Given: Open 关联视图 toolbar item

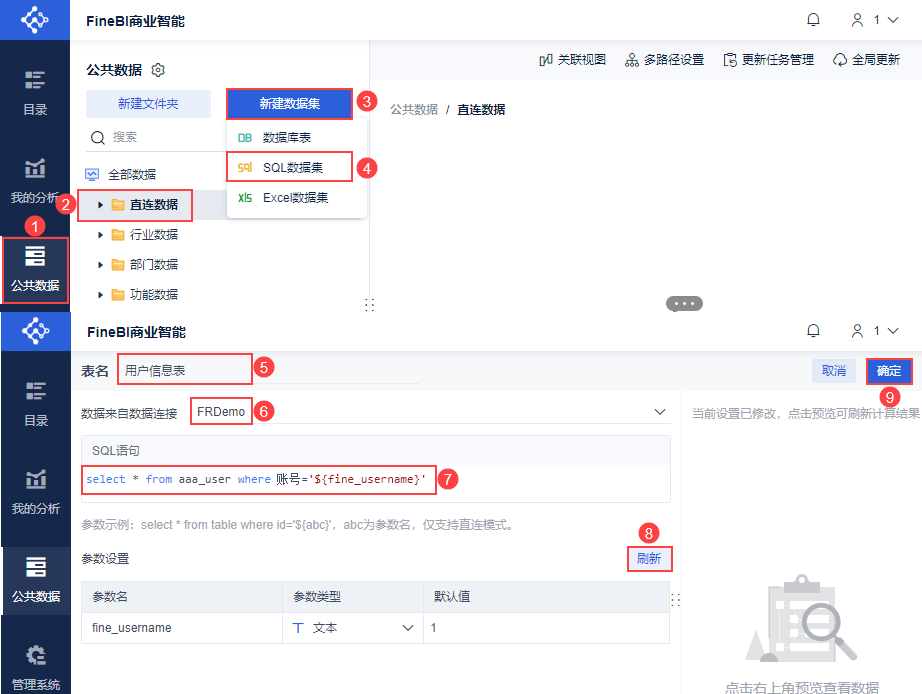Looking at the screenshot, I should tap(572, 59).
